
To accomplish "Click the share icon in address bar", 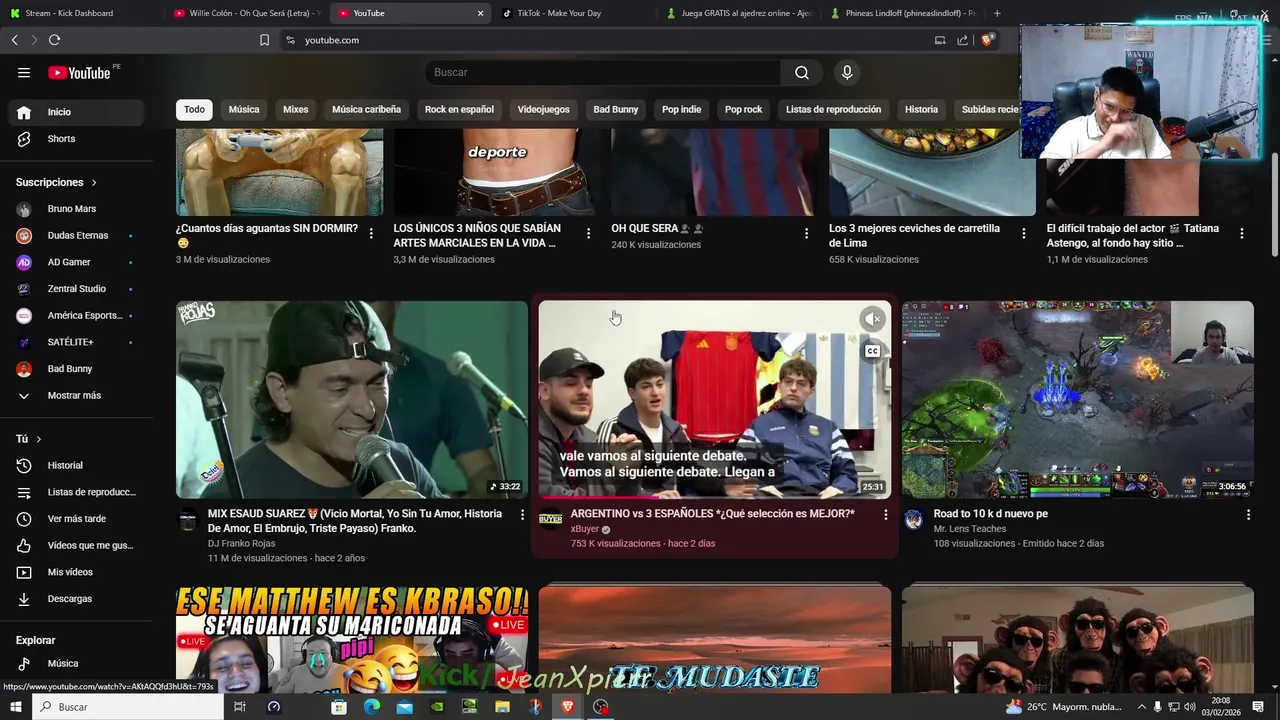I will pyautogui.click(x=962, y=40).
